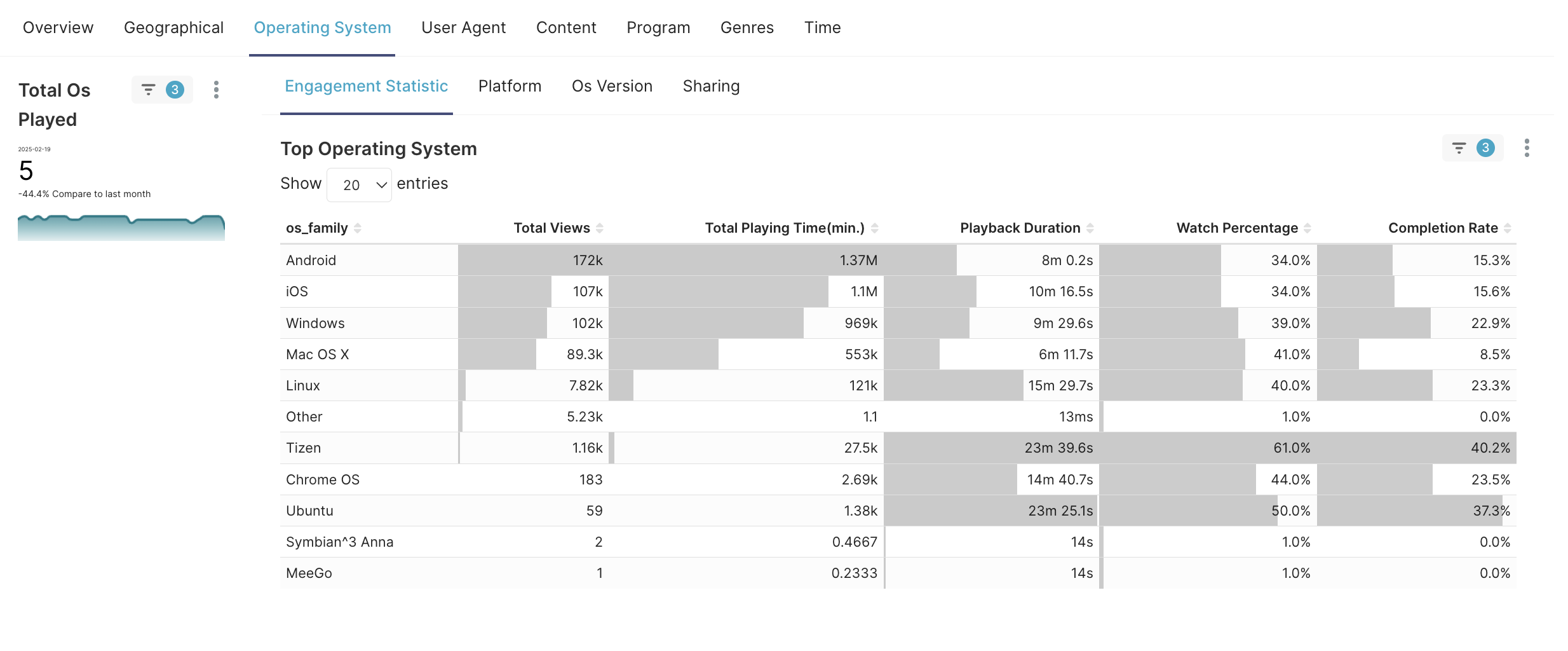Viewport: 1568px width, 651px height.
Task: Go to the Content tab
Action: pos(566,27)
